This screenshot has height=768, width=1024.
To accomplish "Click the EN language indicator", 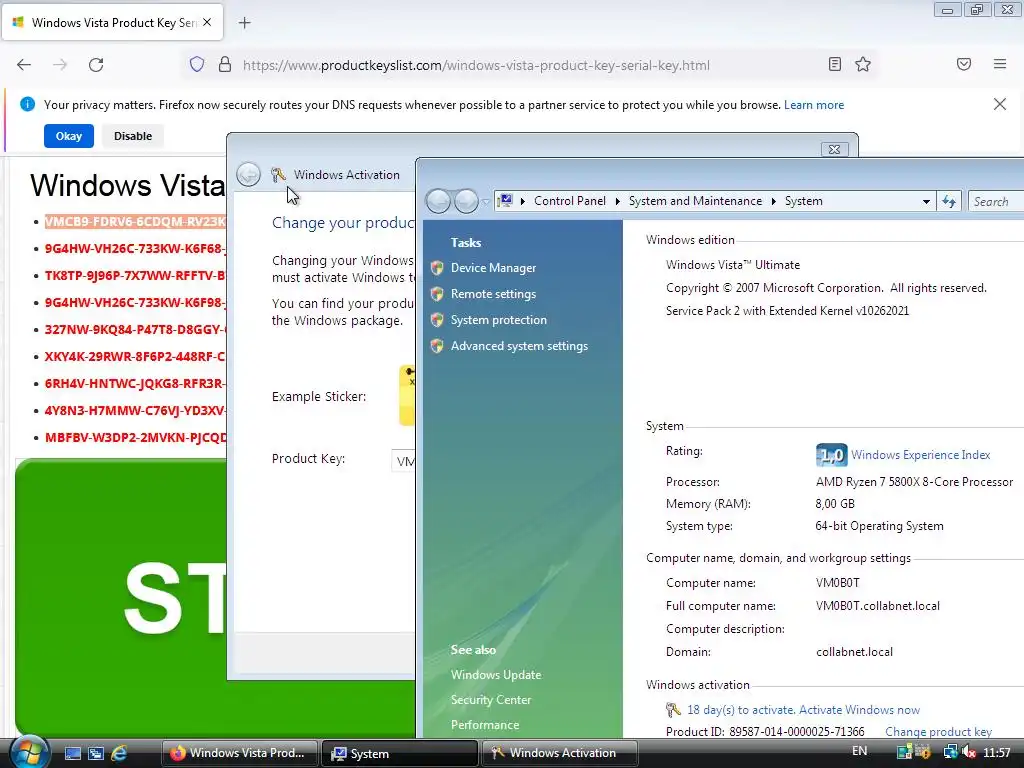I will (x=859, y=751).
